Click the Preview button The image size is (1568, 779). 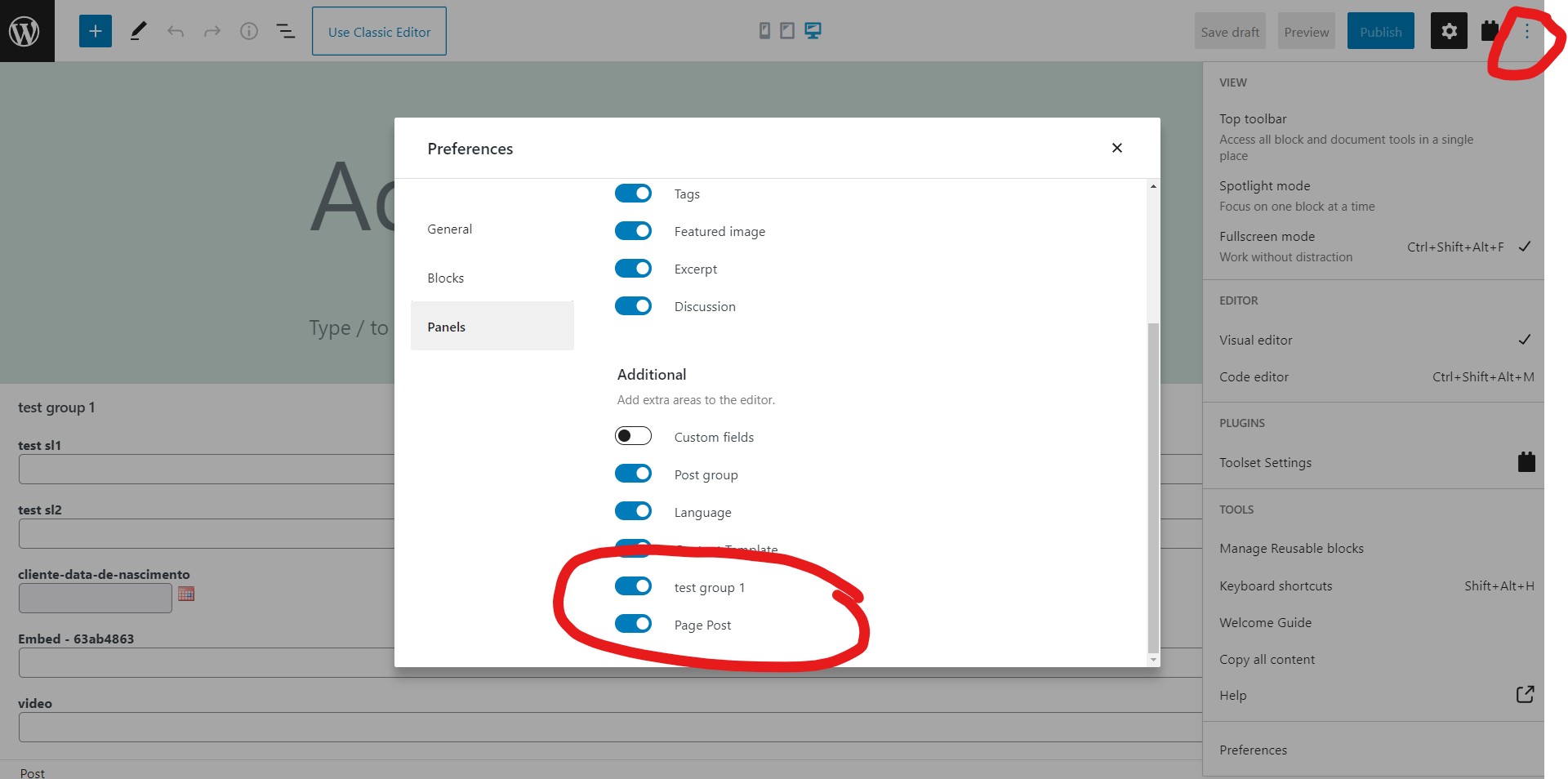(x=1306, y=31)
